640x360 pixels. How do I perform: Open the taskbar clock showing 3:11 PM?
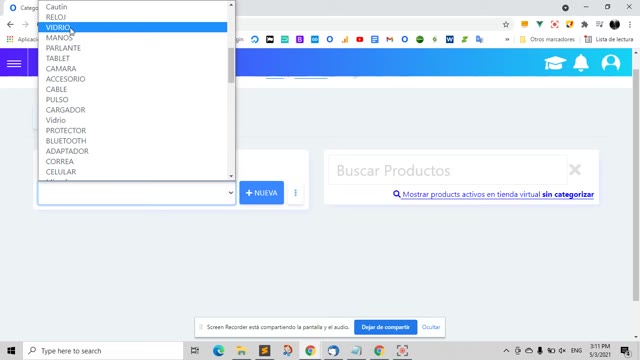(600, 351)
